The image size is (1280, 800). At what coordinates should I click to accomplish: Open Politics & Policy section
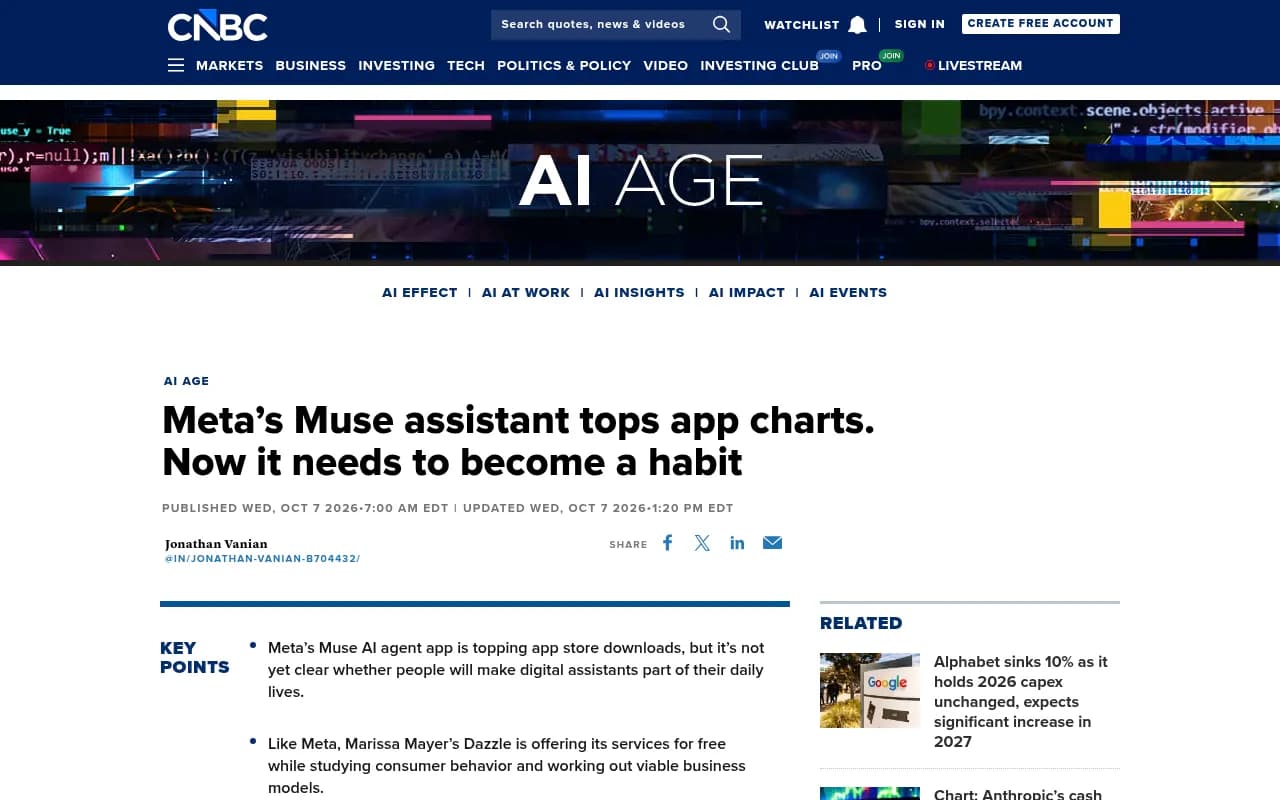click(x=564, y=65)
